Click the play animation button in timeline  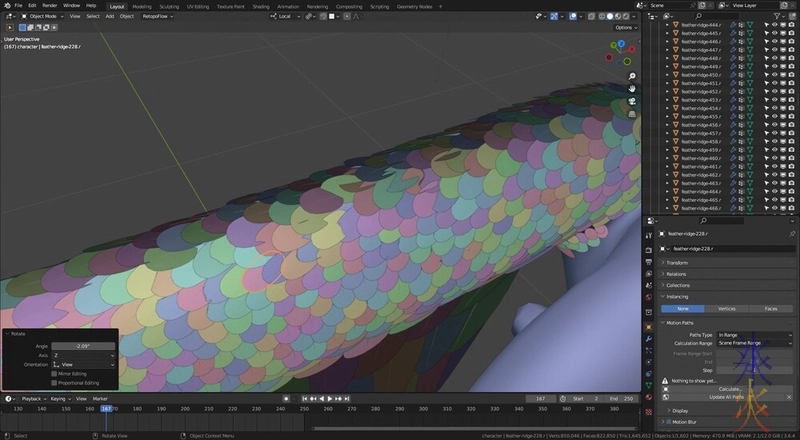329,399
